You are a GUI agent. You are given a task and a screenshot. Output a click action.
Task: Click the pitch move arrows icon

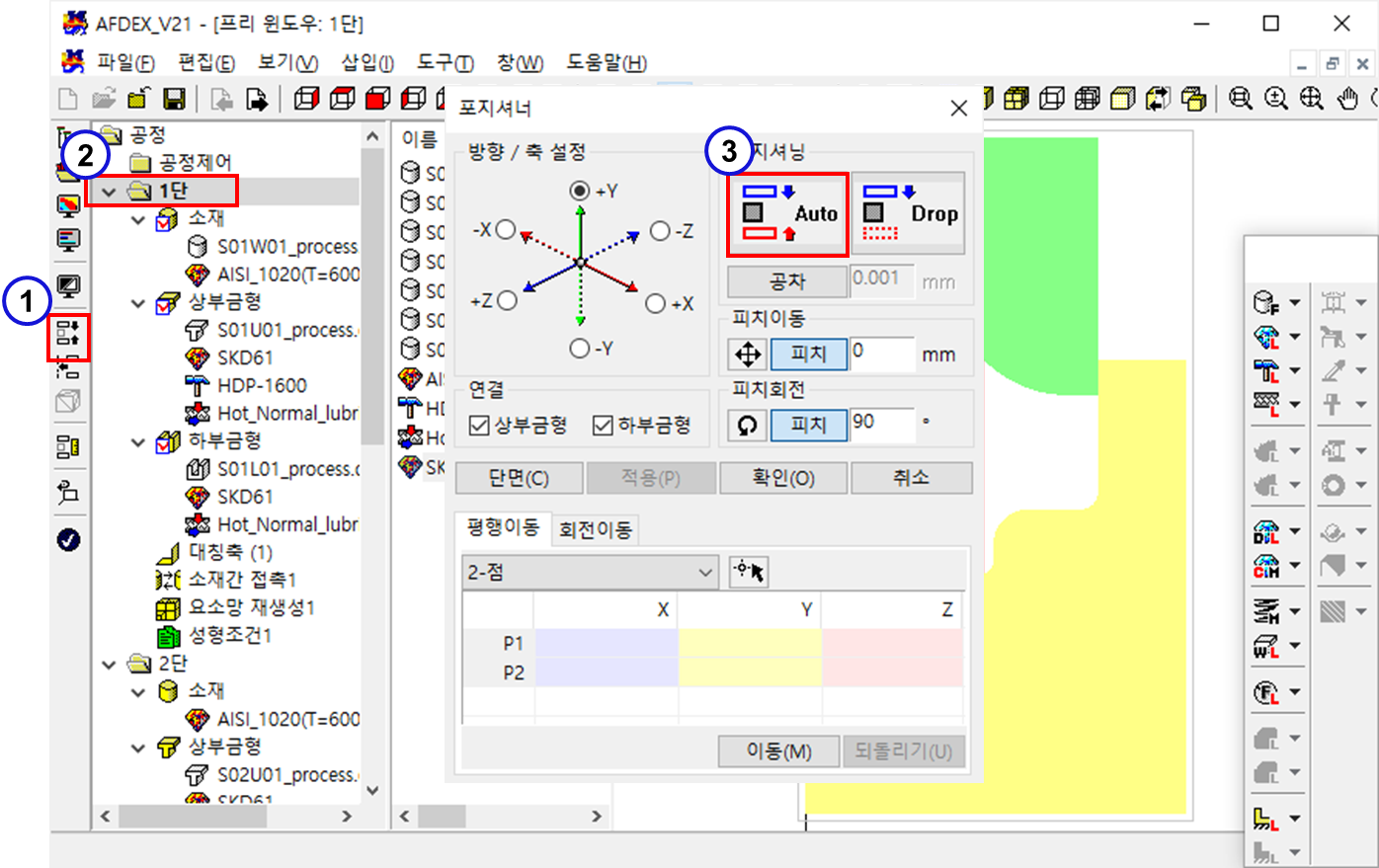pos(748,354)
